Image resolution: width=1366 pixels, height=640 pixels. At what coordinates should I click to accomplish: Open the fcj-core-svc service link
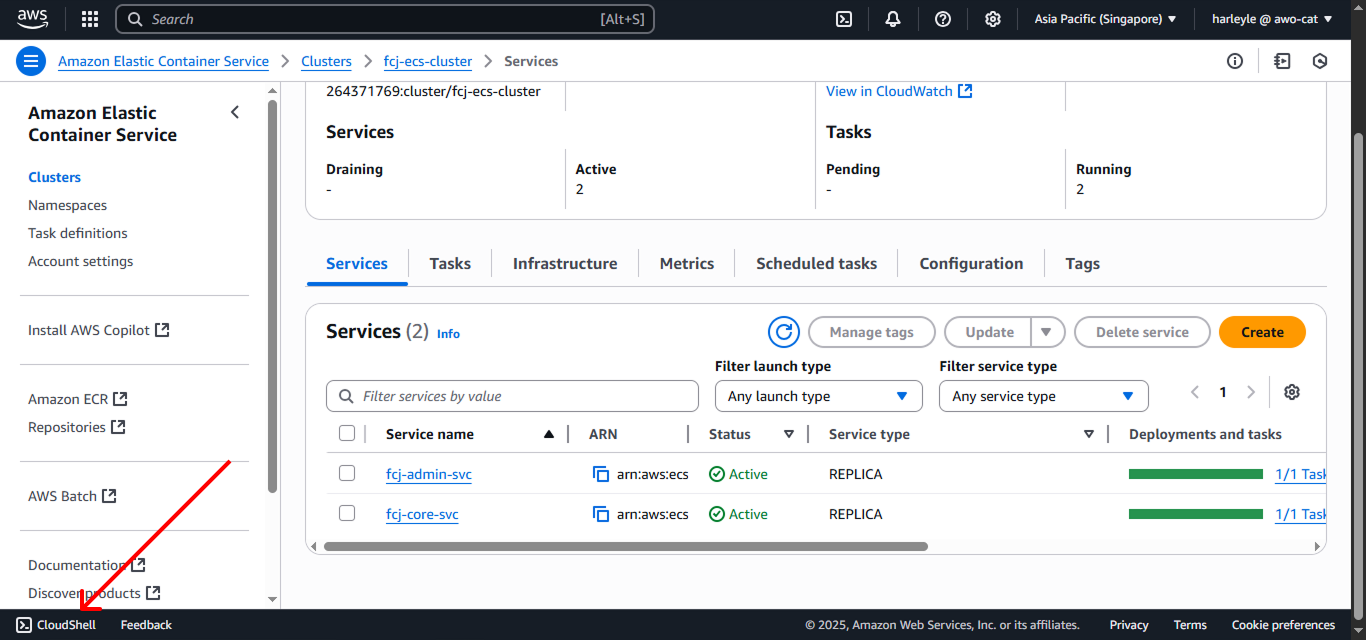pyautogui.click(x=422, y=514)
